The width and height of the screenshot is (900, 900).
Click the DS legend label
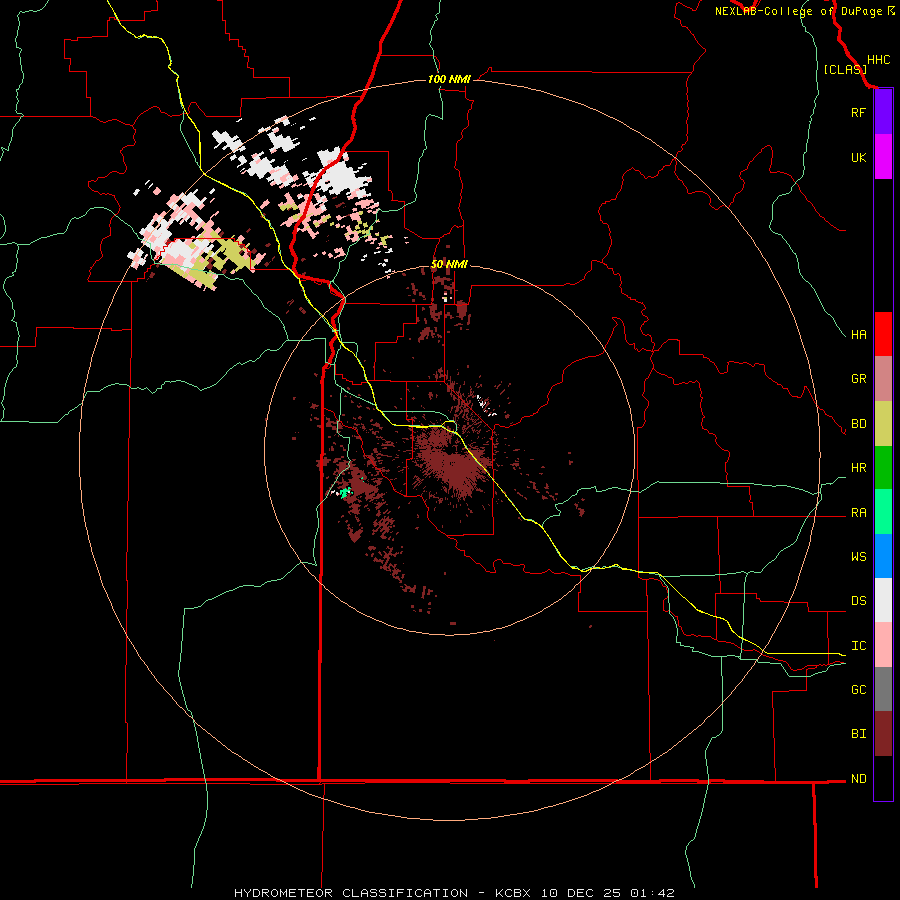click(858, 601)
